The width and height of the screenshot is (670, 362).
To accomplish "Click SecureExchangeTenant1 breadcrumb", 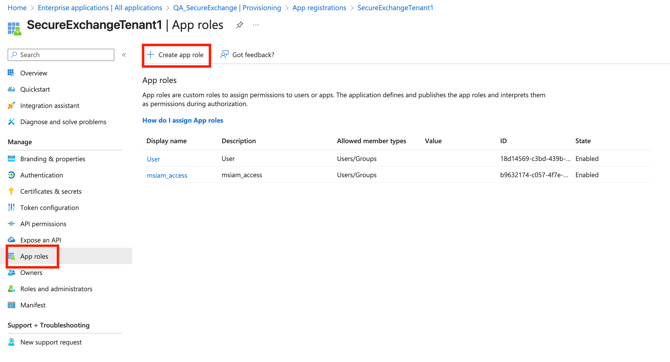I will (x=395, y=8).
